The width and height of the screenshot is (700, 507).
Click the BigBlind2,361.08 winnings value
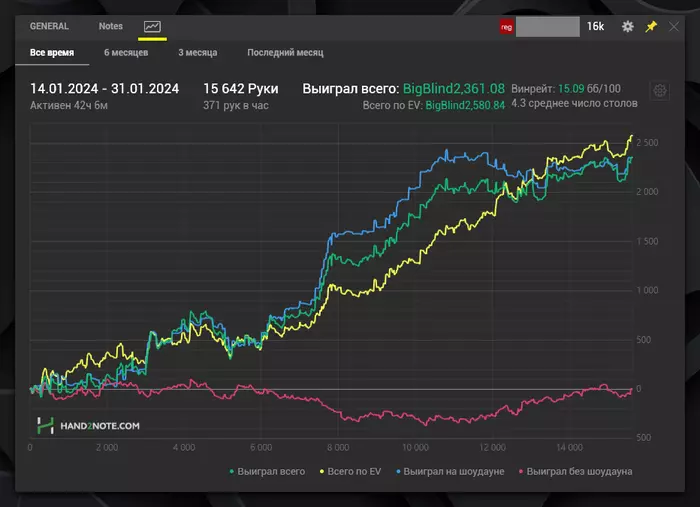point(454,89)
